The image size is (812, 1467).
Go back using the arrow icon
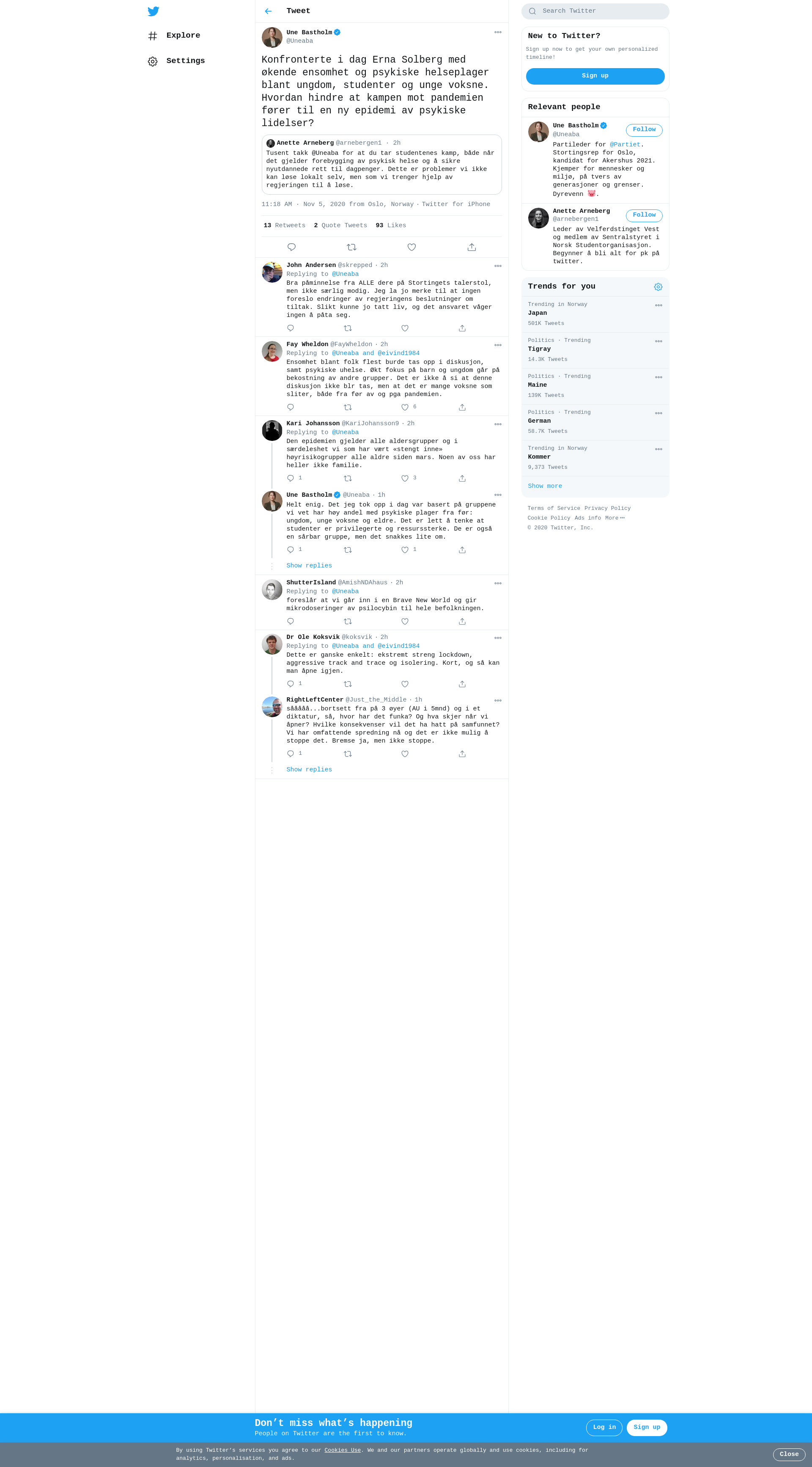268,11
